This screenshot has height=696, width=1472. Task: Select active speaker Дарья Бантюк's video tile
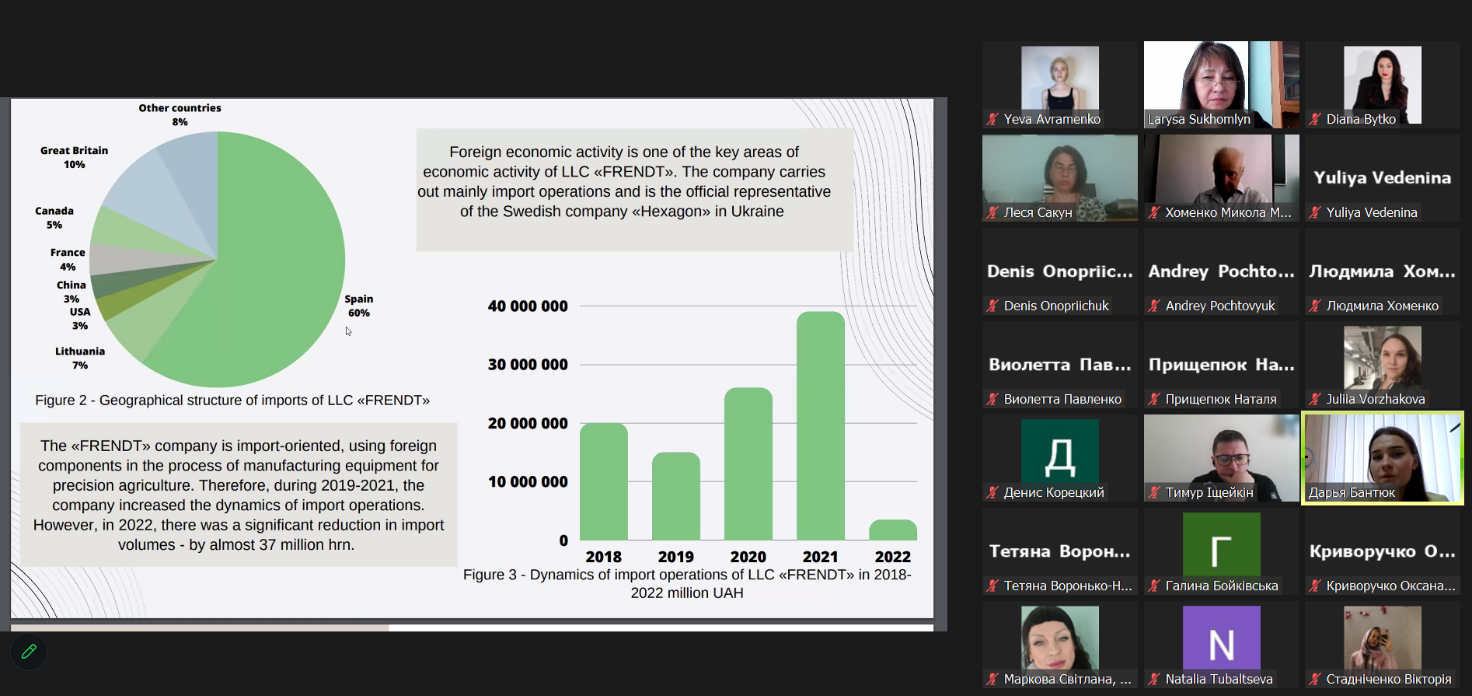coord(1382,457)
